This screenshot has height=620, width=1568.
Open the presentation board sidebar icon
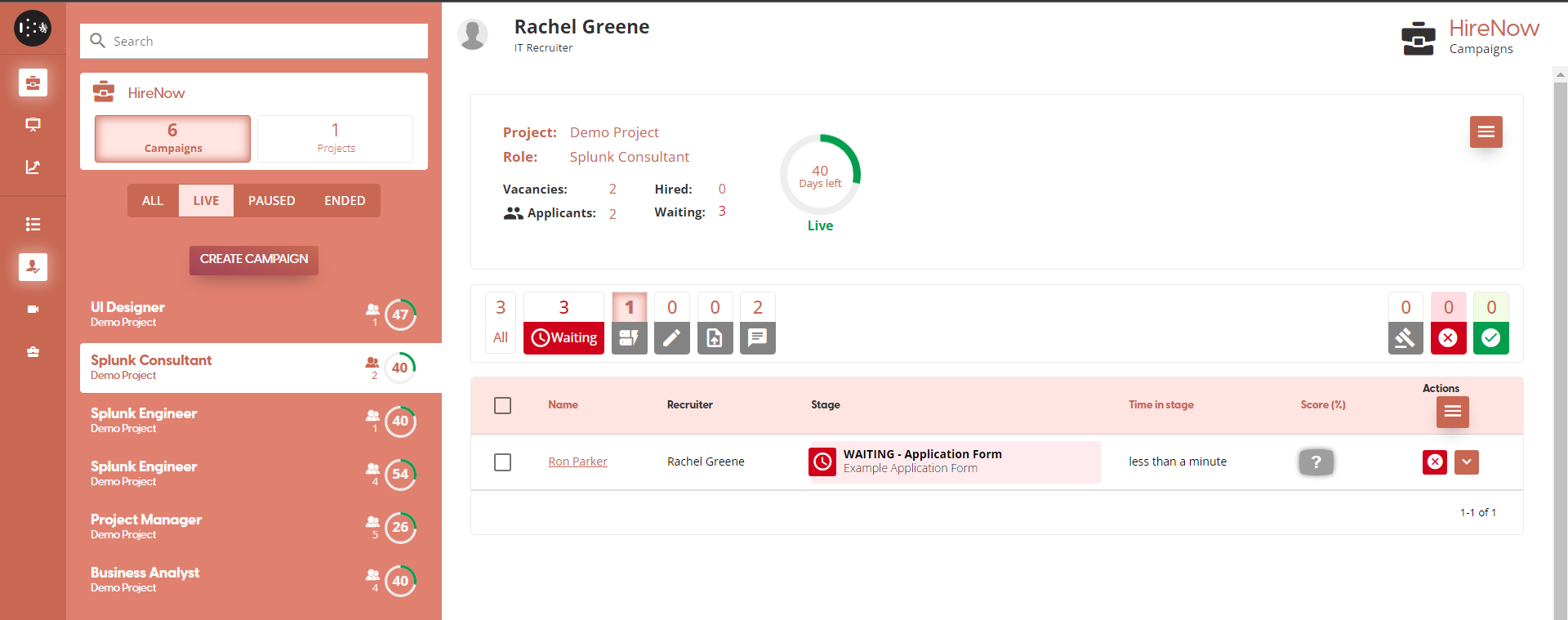[33, 125]
